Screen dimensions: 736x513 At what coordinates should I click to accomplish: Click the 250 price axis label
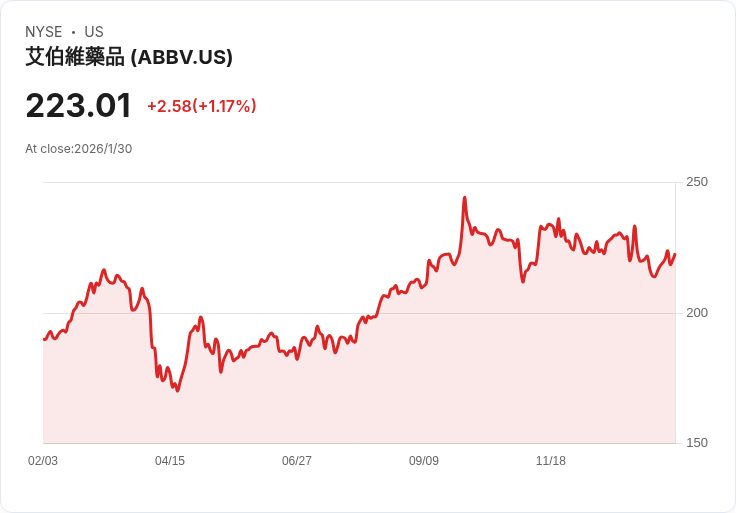point(697,182)
